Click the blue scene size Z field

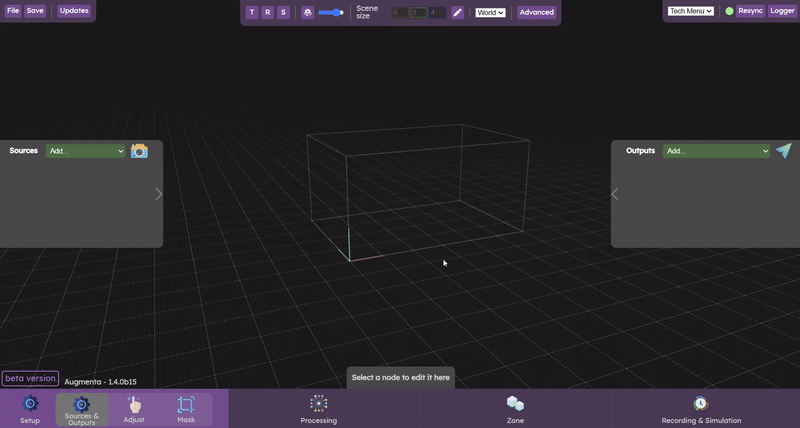pyautogui.click(x=437, y=13)
